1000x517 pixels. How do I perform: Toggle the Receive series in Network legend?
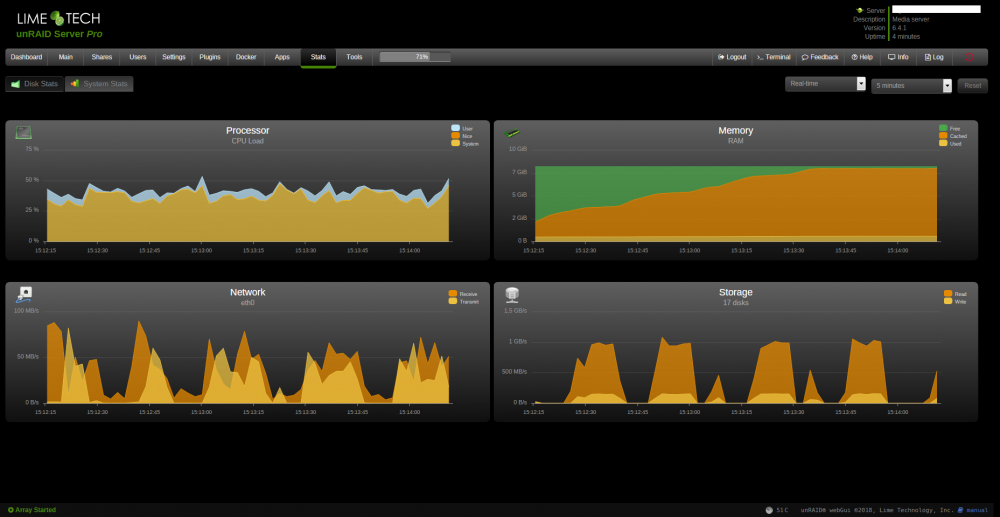[463, 294]
